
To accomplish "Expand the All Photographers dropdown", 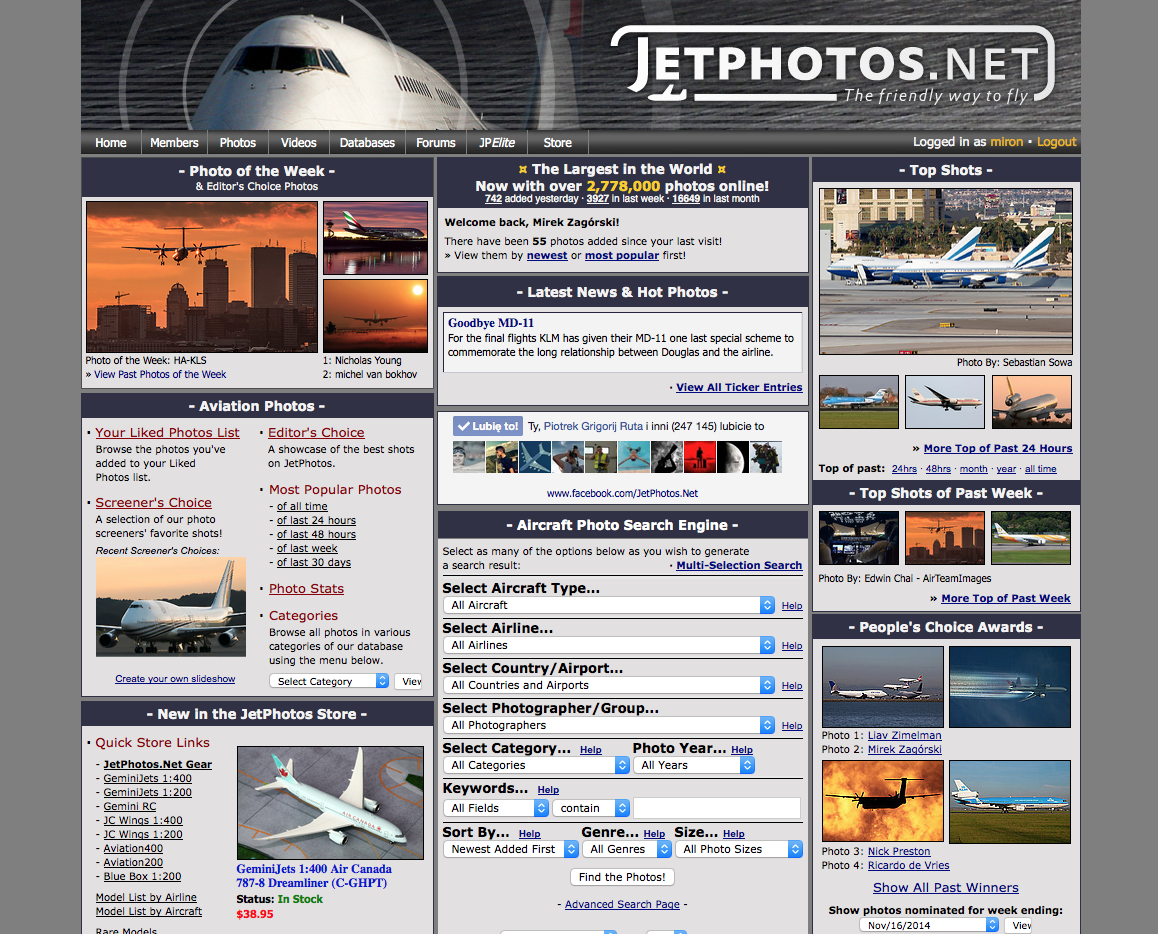I will [609, 725].
